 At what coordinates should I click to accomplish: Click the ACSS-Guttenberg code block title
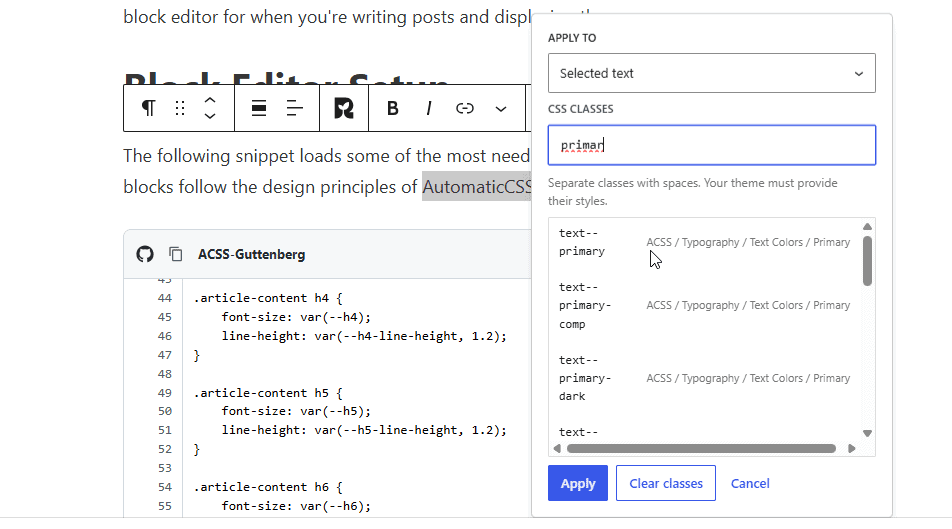pos(251,254)
